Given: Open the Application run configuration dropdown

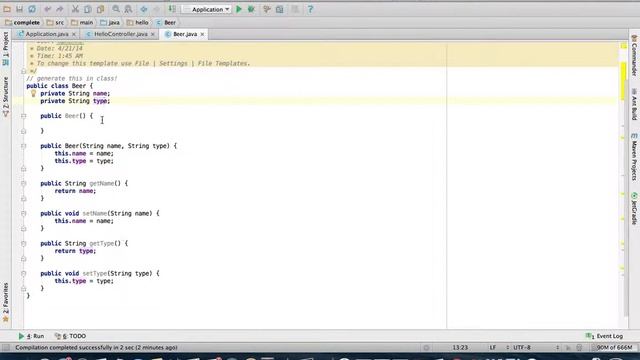Looking at the screenshot, I should pyautogui.click(x=207, y=9).
